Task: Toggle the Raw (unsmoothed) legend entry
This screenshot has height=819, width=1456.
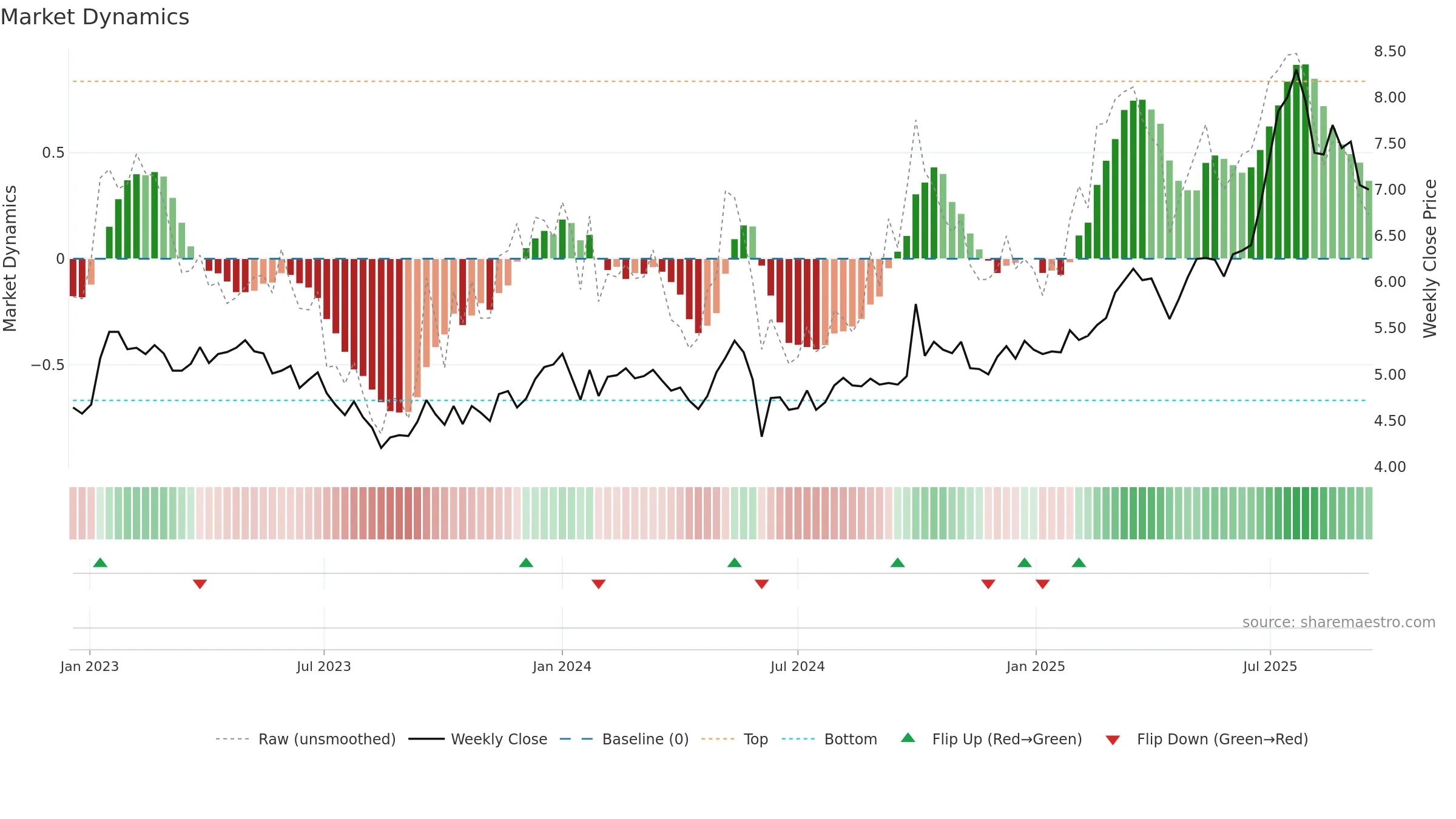Action: 306,739
